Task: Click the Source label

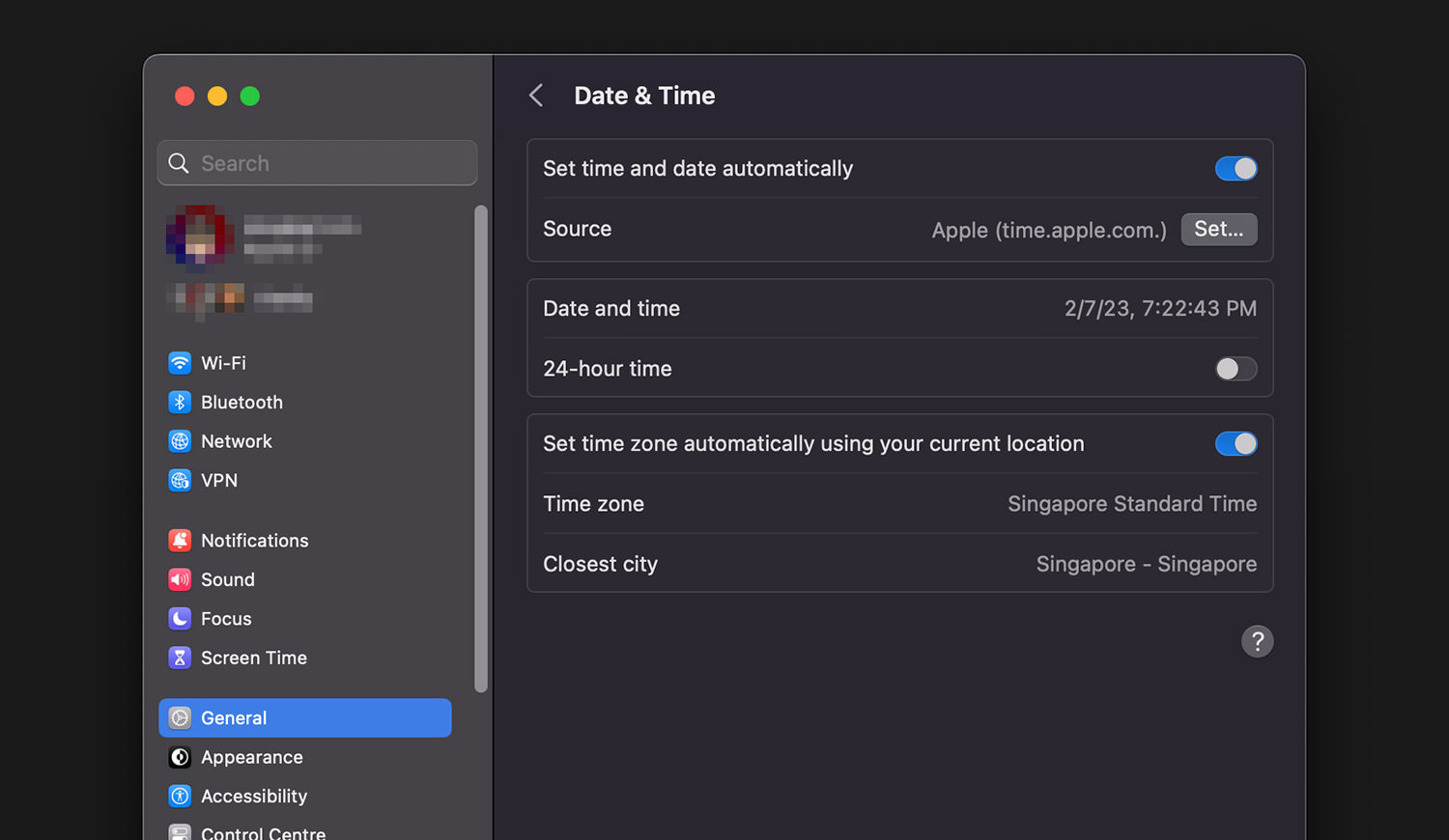Action: 577,229
